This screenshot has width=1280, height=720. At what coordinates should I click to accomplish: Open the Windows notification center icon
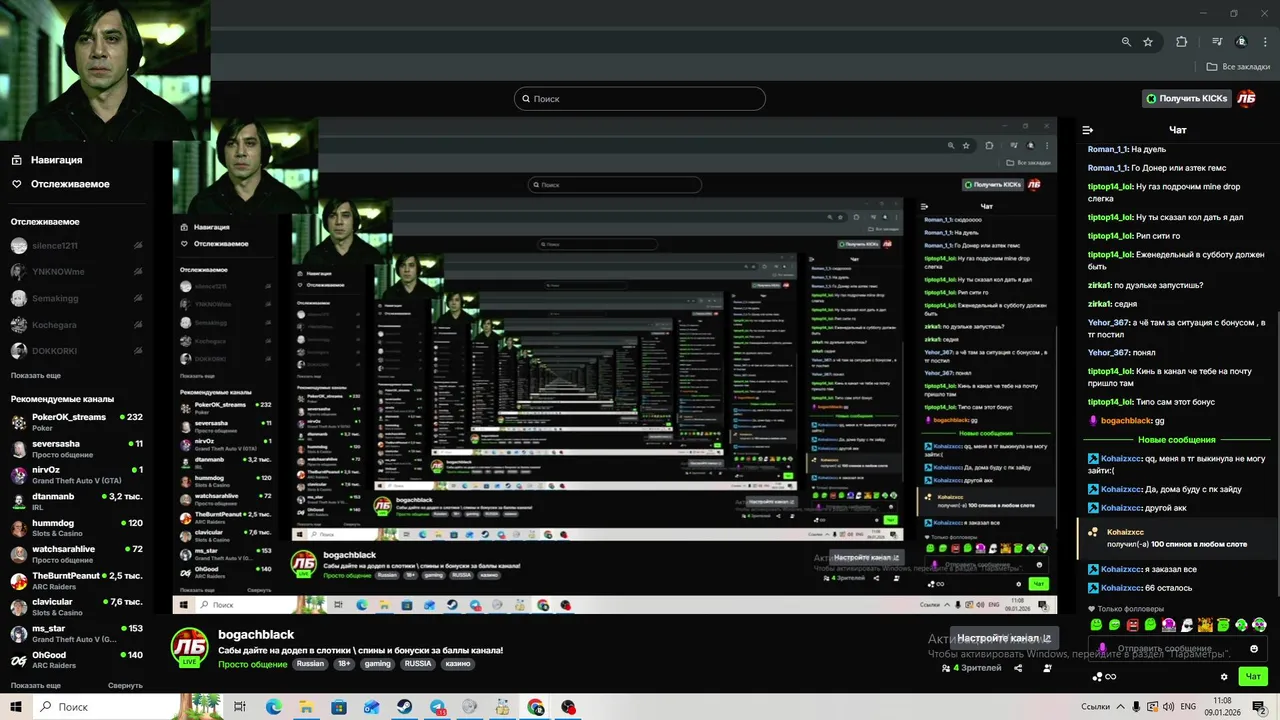(x=1262, y=707)
